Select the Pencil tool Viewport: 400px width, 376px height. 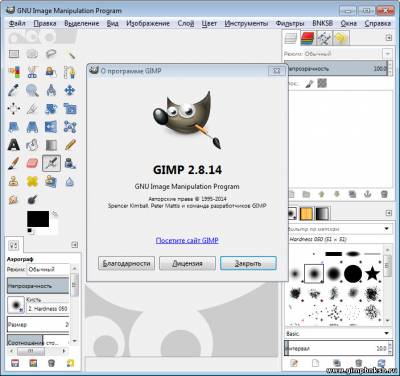[x=70, y=145]
